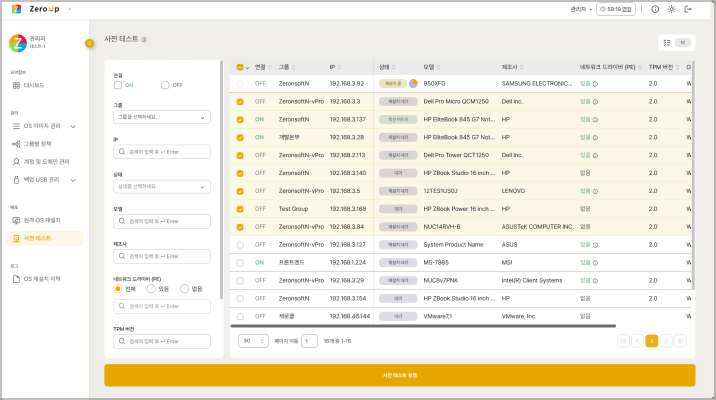Select the 있음 network driver radio button
716x400 pixels.
point(151,289)
